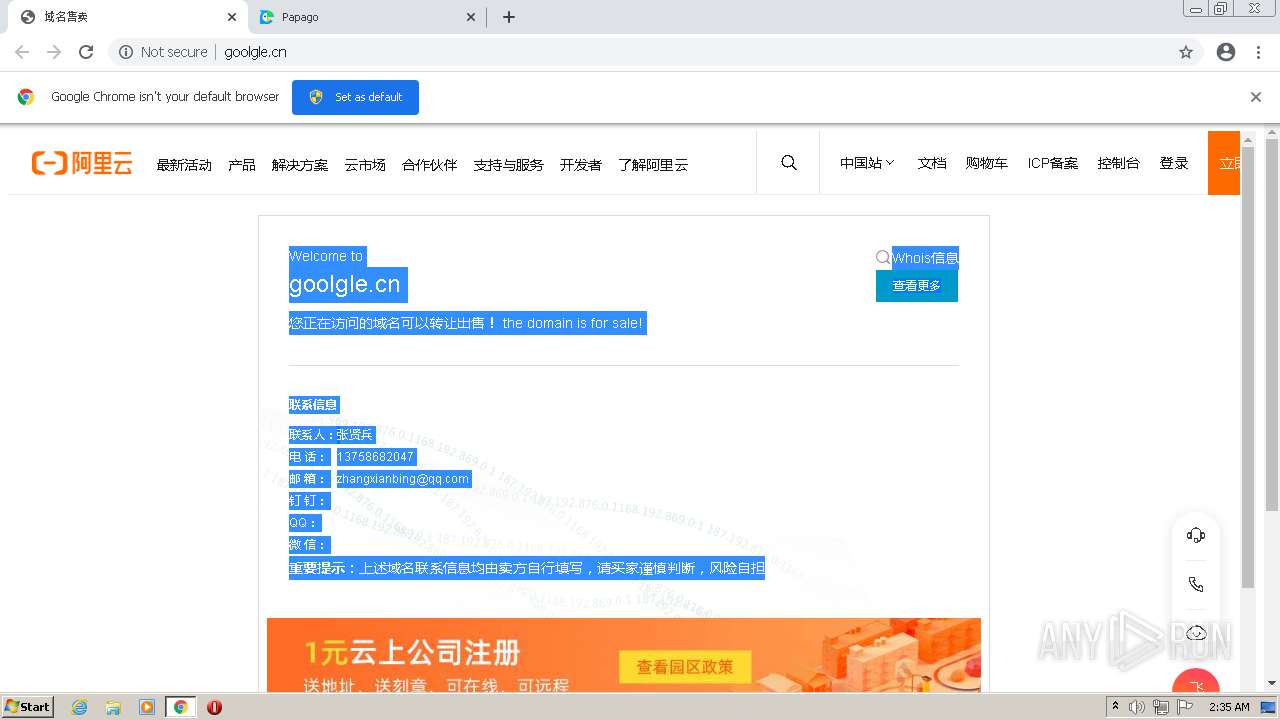Open 云市场 menu item
Screen dimensions: 1280x720
click(365, 165)
